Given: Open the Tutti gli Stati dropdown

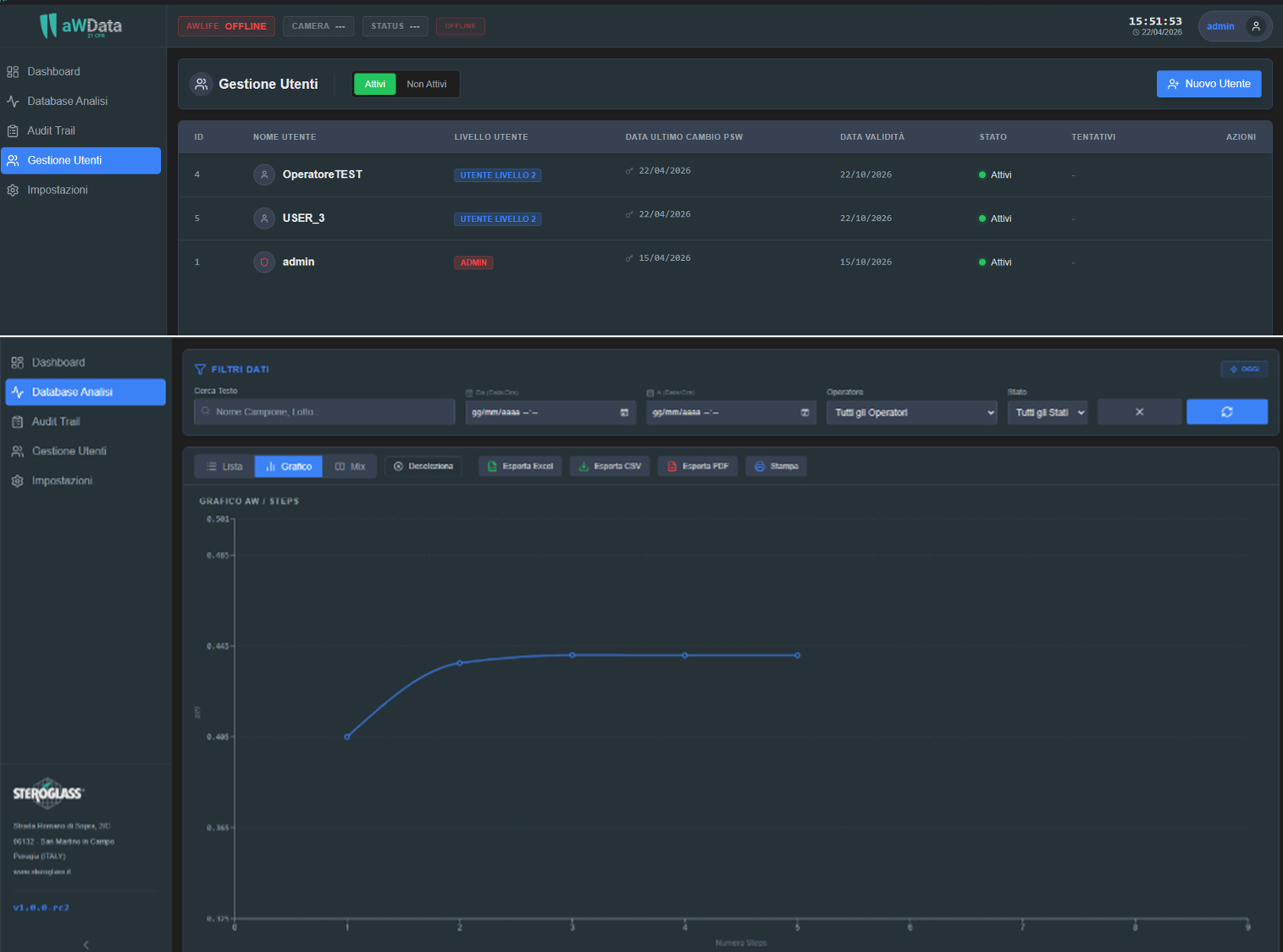Looking at the screenshot, I should pos(1048,412).
